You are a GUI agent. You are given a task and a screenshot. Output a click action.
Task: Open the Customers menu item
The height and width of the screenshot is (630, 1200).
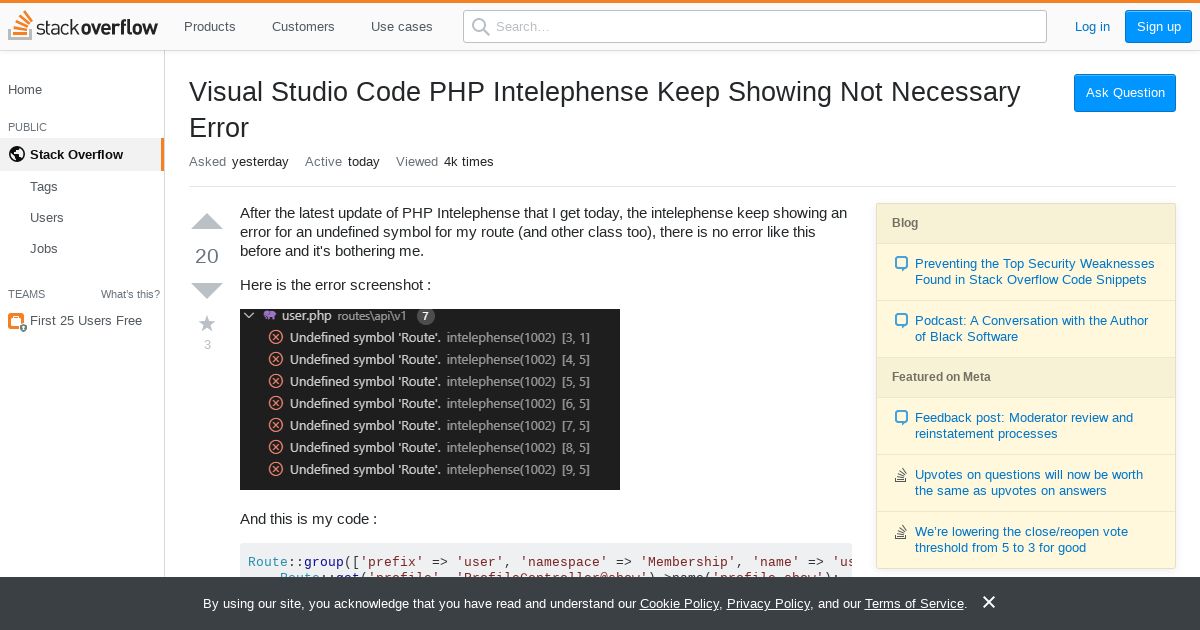click(x=303, y=26)
